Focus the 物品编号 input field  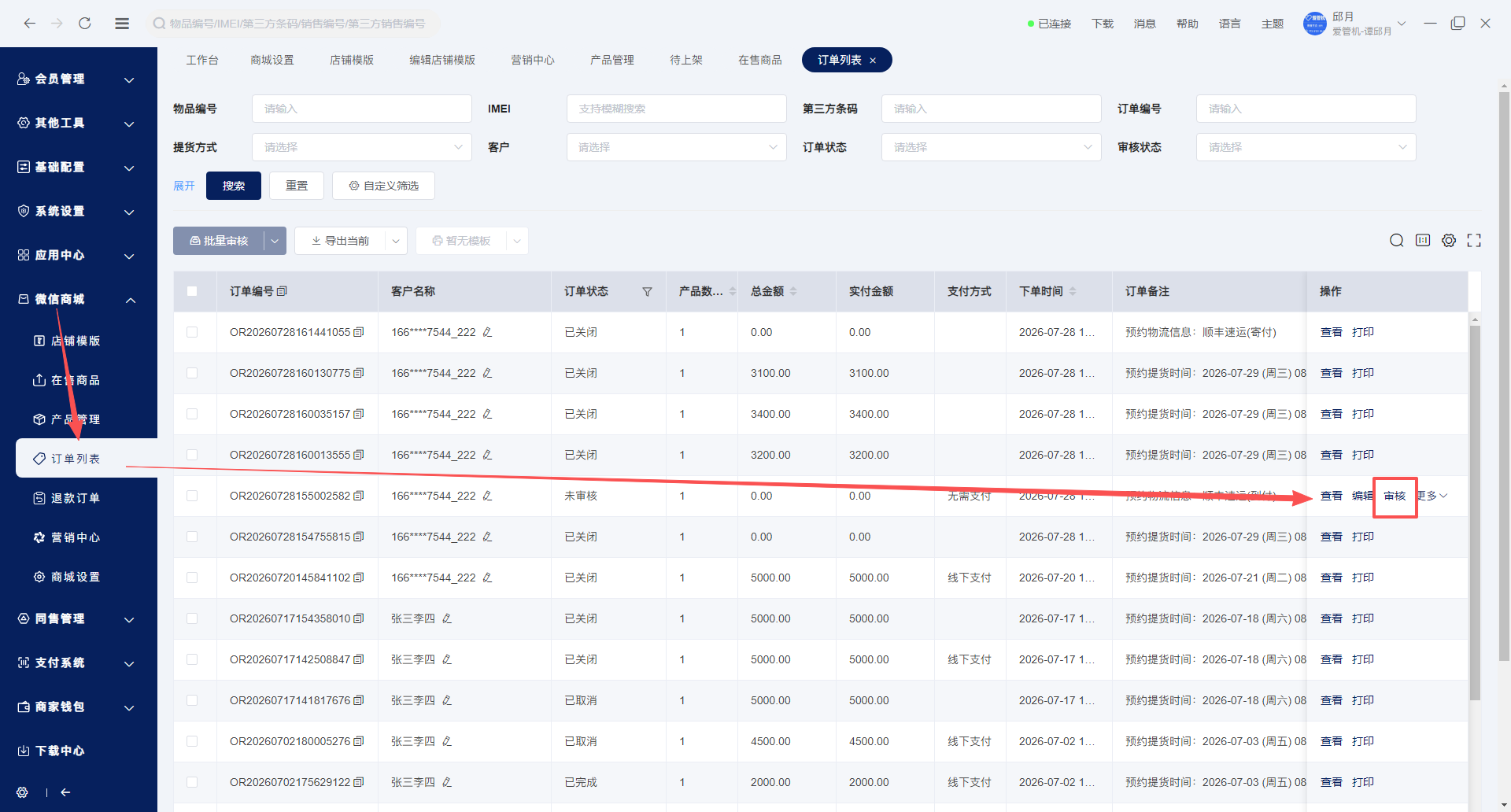pos(362,109)
